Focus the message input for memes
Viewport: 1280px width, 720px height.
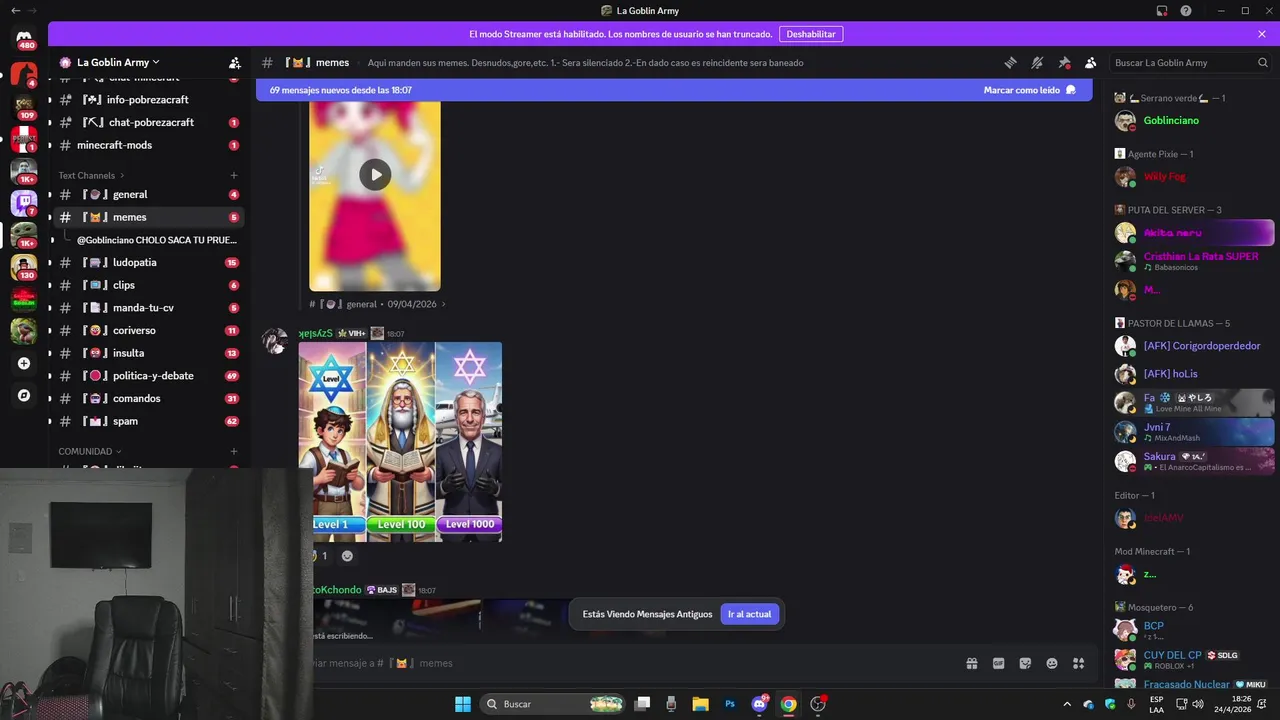630,663
